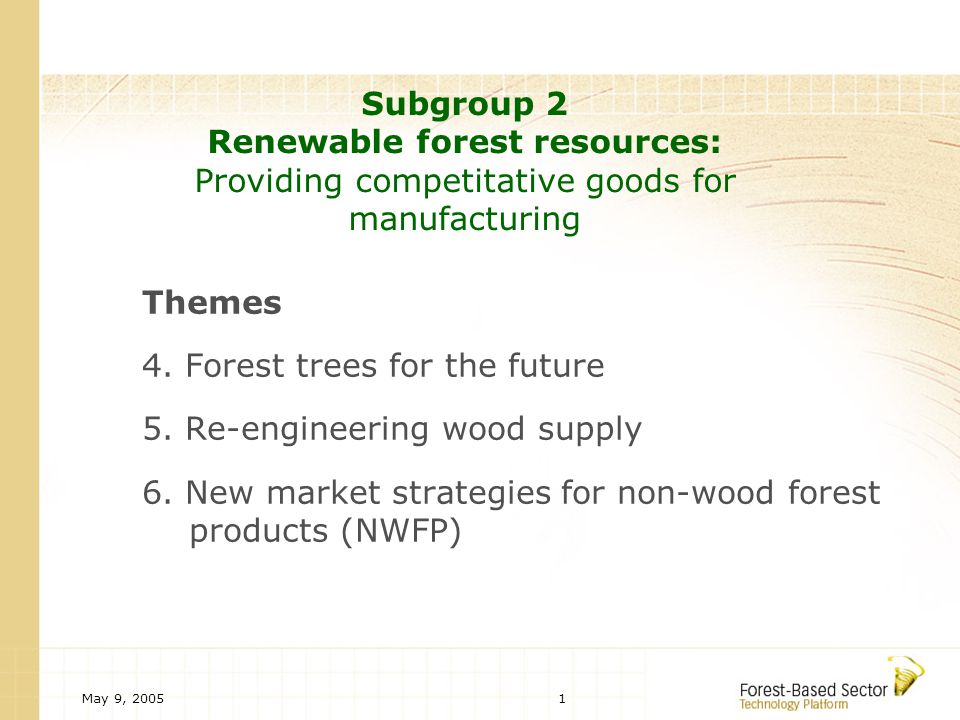Click '4. Forest trees for the future'
The height and width of the screenshot is (720, 960).
(x=373, y=366)
